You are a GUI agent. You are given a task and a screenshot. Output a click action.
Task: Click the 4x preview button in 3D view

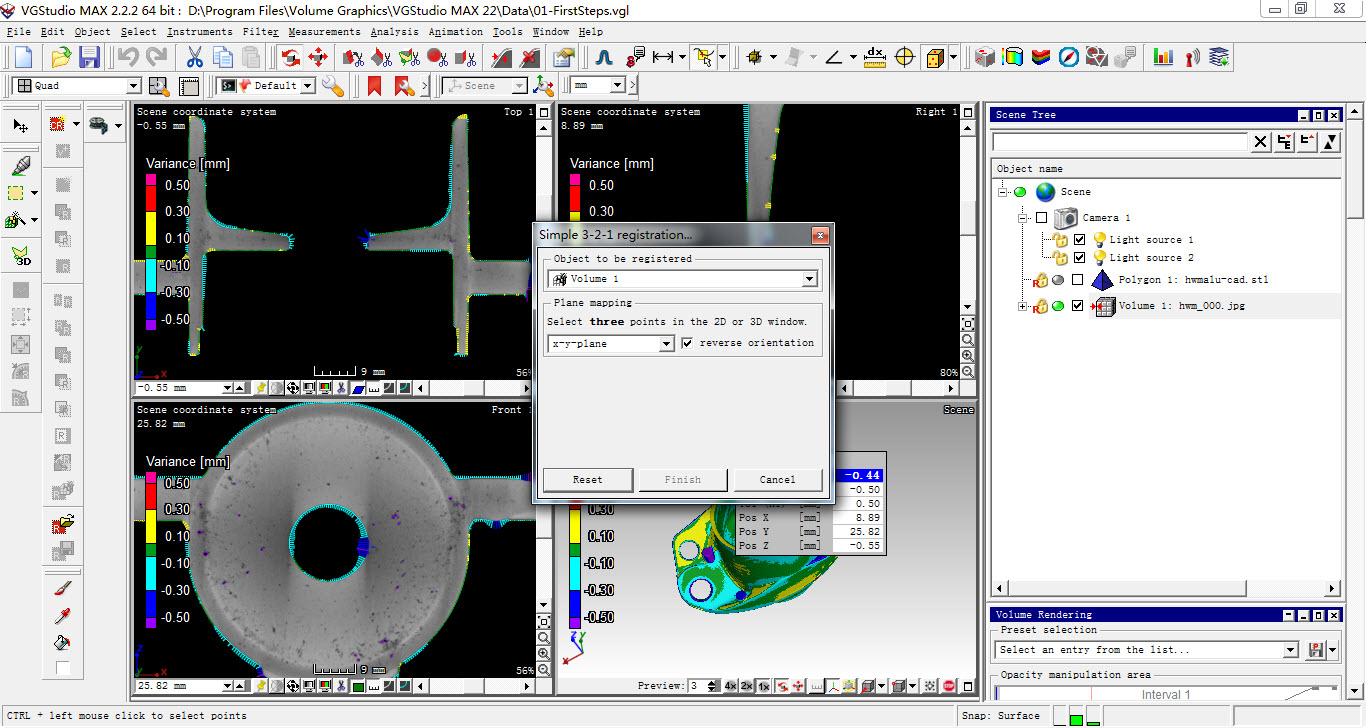[x=731, y=686]
